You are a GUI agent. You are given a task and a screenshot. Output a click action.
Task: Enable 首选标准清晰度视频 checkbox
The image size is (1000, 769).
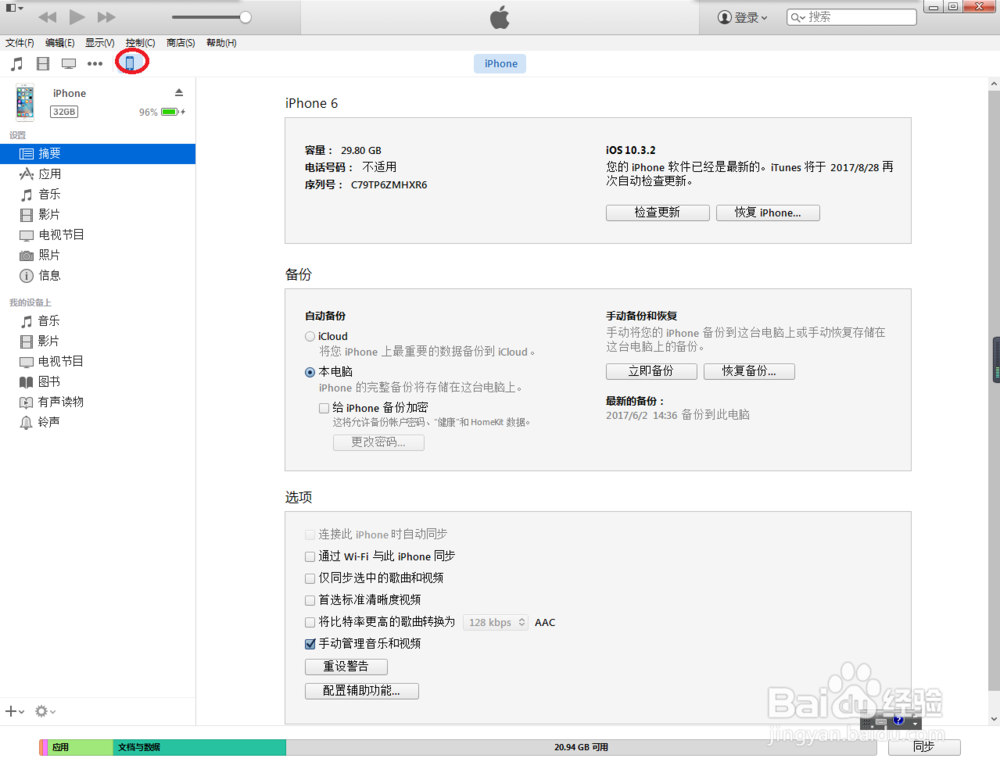(x=310, y=600)
